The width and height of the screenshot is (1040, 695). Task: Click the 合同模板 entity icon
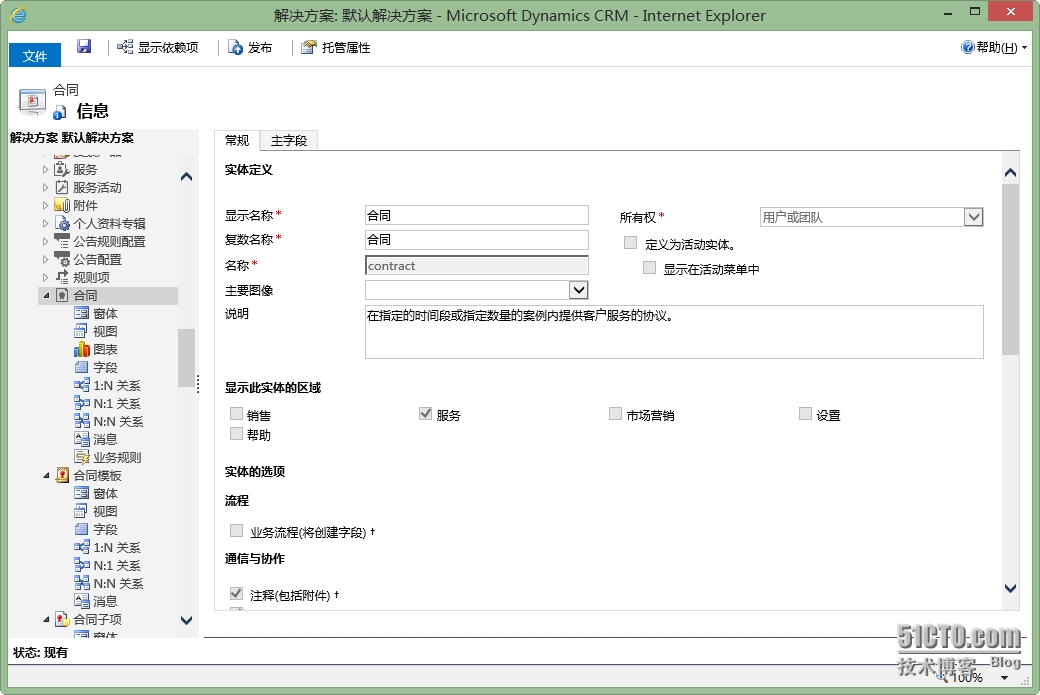pyautogui.click(x=62, y=475)
